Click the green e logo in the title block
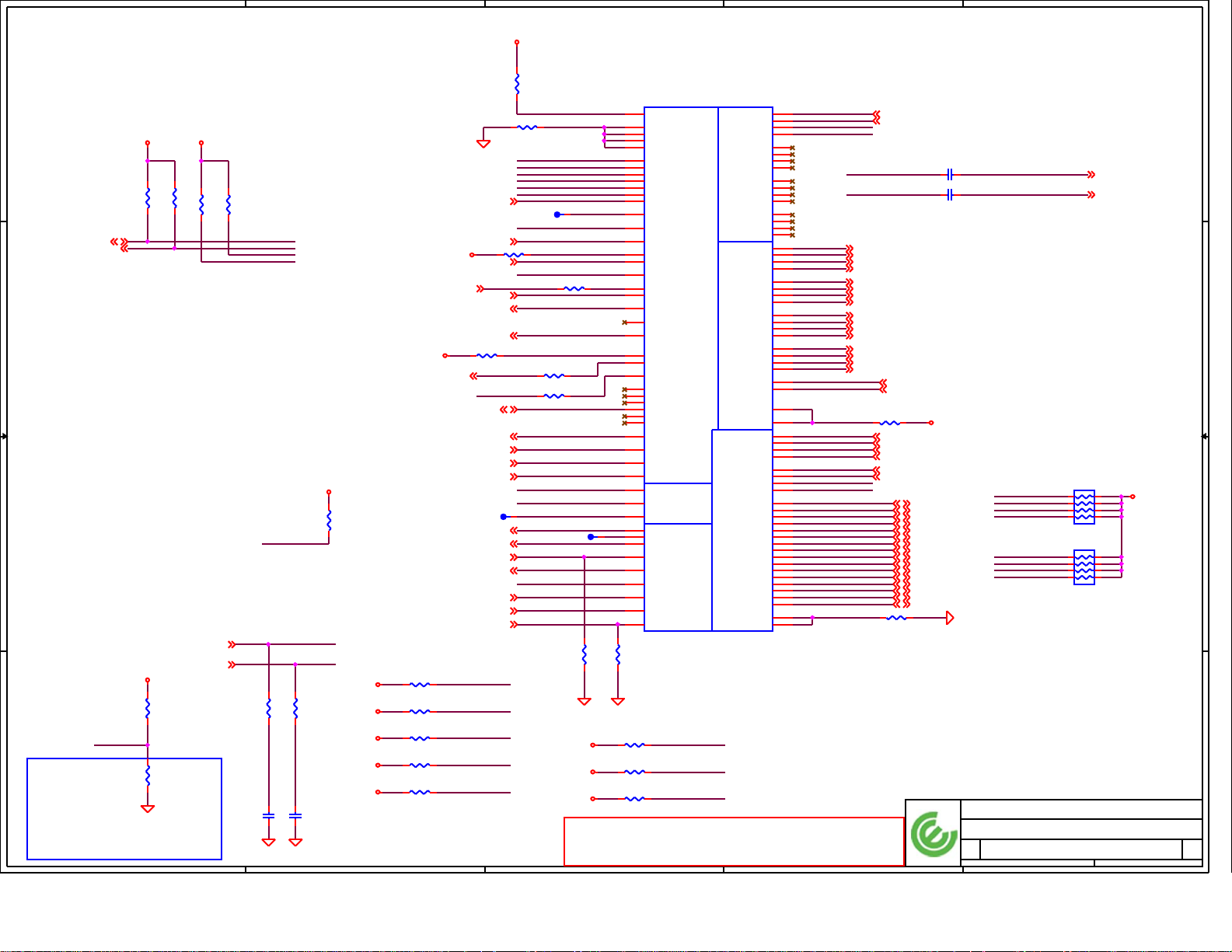This screenshot has height=952, width=1232. (x=934, y=835)
